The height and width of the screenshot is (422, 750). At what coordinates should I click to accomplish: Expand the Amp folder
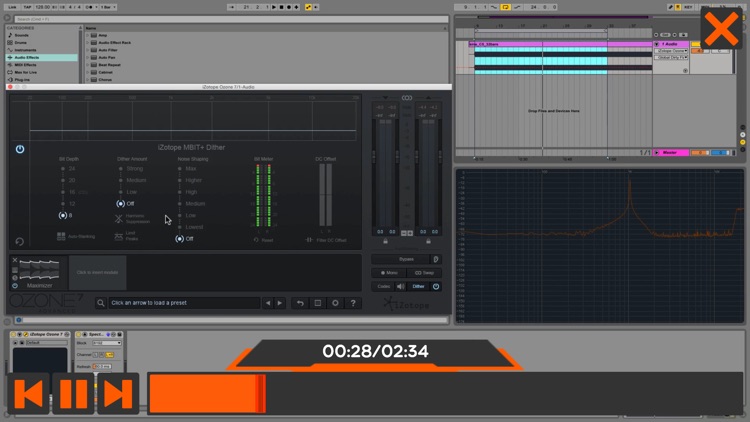coord(88,35)
